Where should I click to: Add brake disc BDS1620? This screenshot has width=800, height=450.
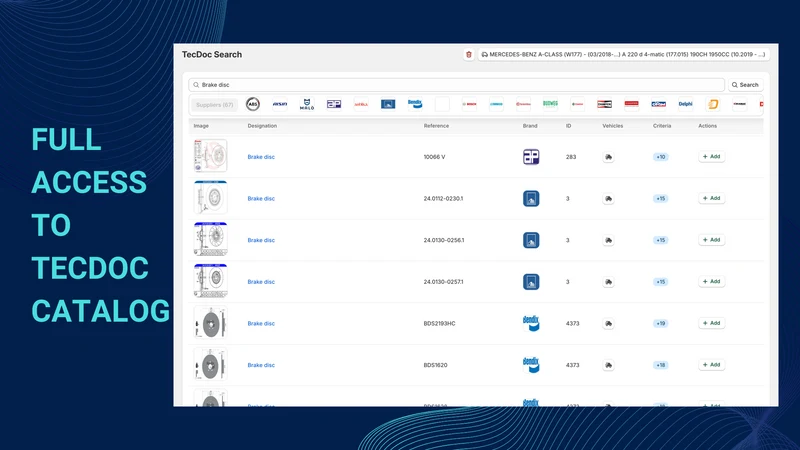(711, 365)
